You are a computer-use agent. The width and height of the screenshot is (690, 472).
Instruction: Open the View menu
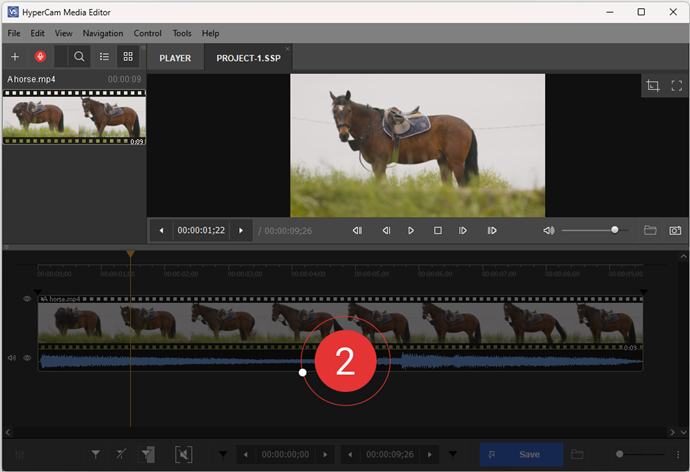[63, 33]
